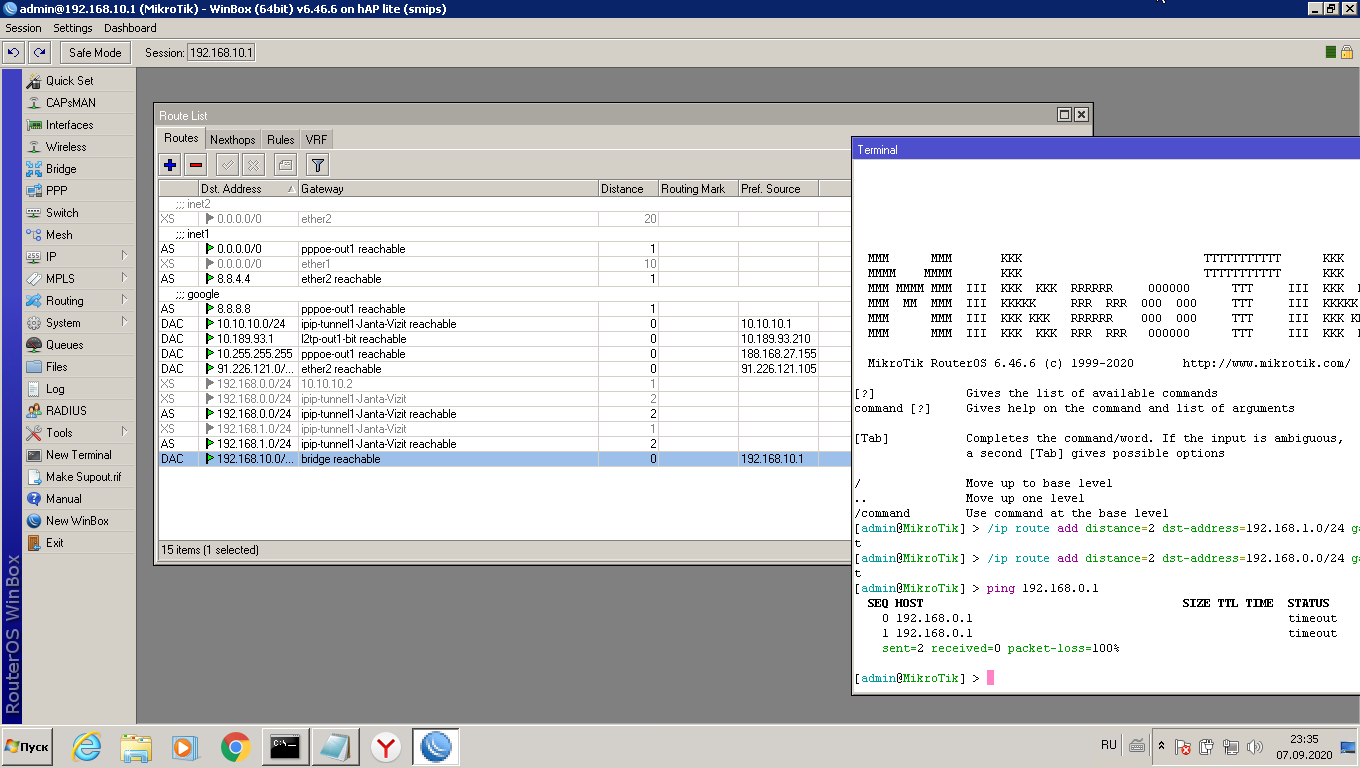
Task: Open Internet Explorer from the taskbar
Action: point(87,747)
